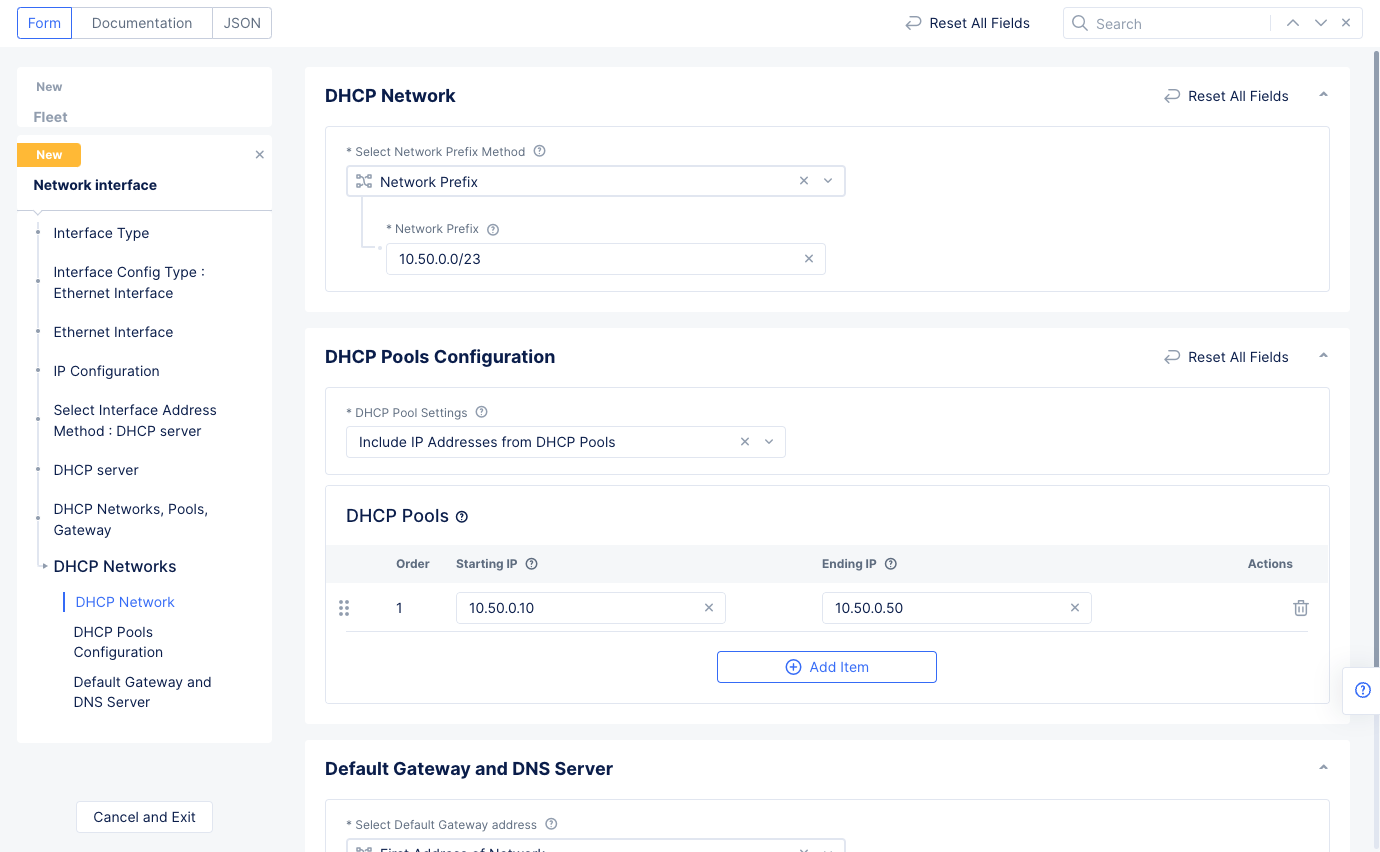Image resolution: width=1380 pixels, height=852 pixels.
Task: Click the next search result arrow
Action: click(x=1320, y=21)
